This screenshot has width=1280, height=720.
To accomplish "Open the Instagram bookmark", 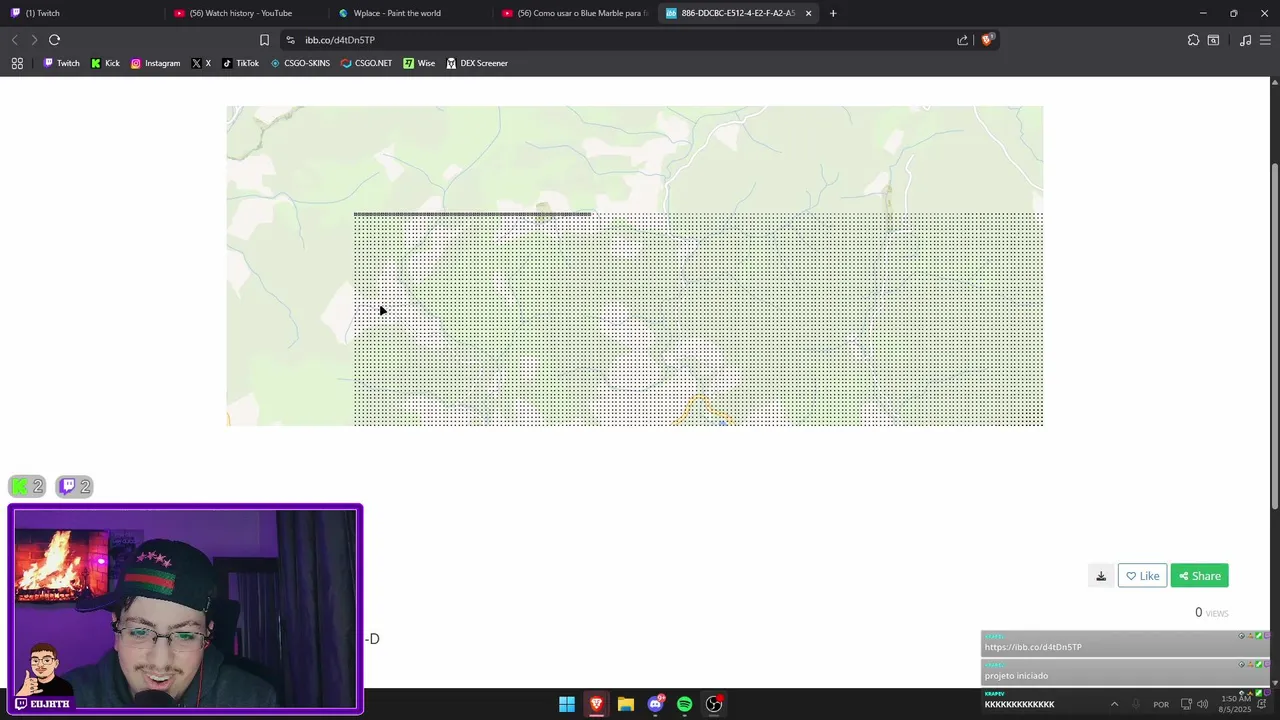I will coord(155,63).
